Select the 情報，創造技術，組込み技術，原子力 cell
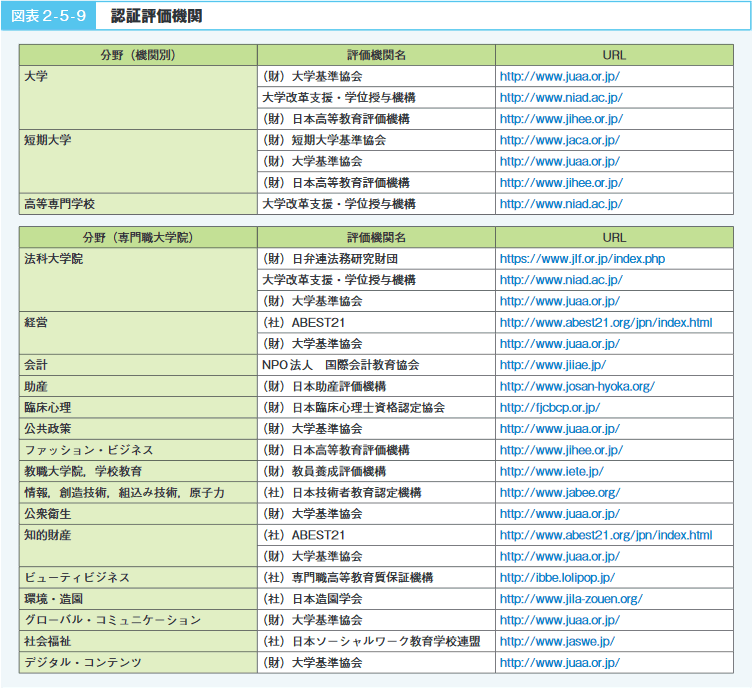Screen dimensions: 753x688 point(138,493)
